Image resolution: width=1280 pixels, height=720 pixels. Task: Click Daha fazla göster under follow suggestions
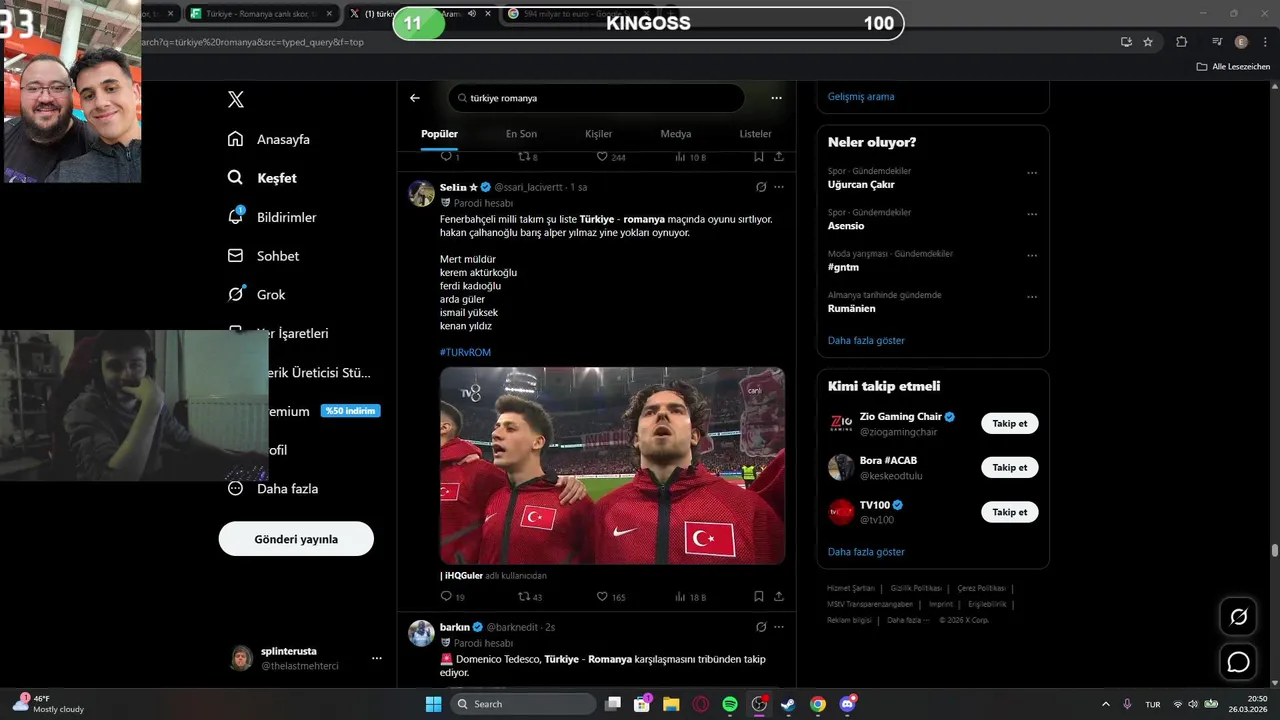click(x=866, y=552)
